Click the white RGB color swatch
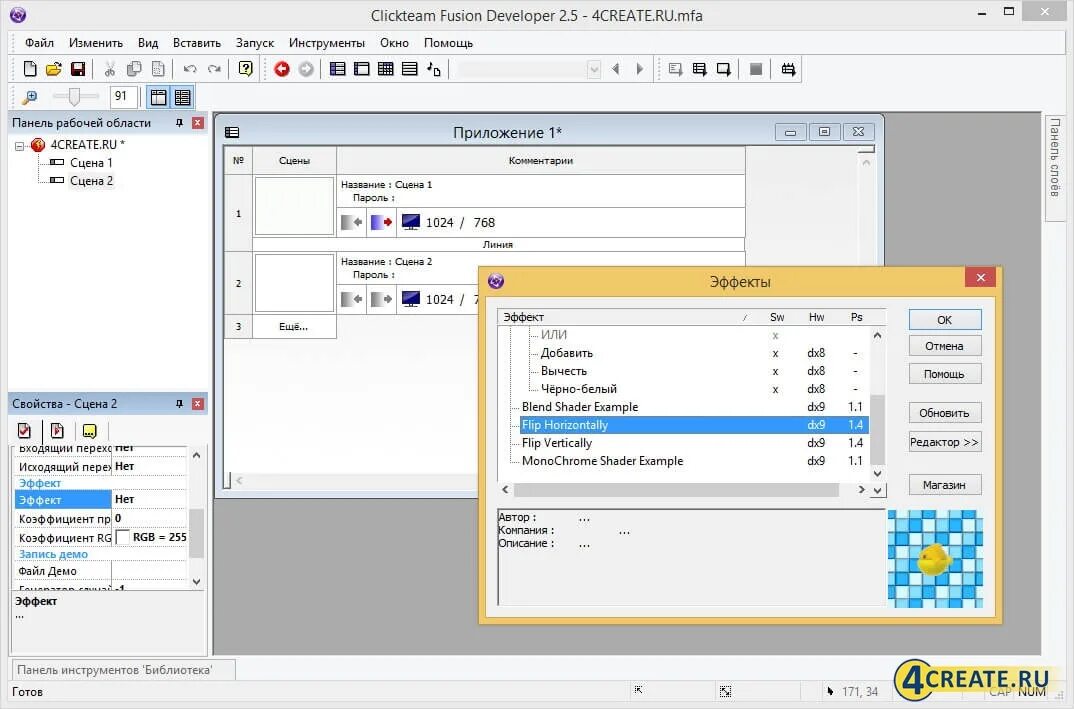This screenshot has height=709, width=1074. (122, 537)
